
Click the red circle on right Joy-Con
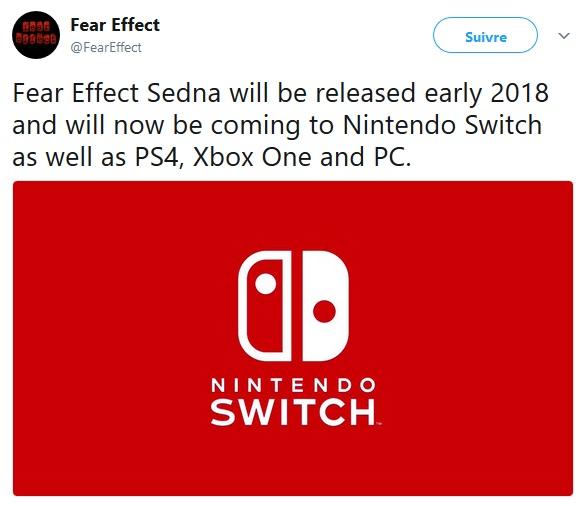click(325, 311)
